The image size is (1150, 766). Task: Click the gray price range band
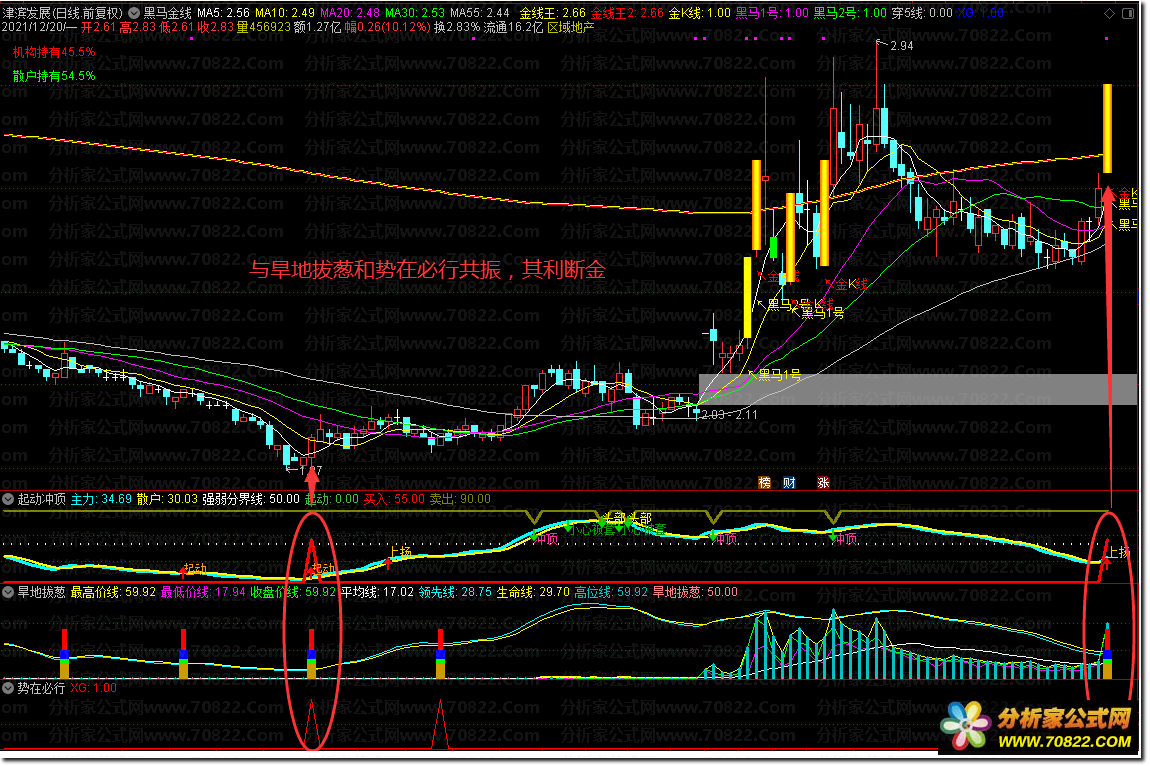coord(918,389)
